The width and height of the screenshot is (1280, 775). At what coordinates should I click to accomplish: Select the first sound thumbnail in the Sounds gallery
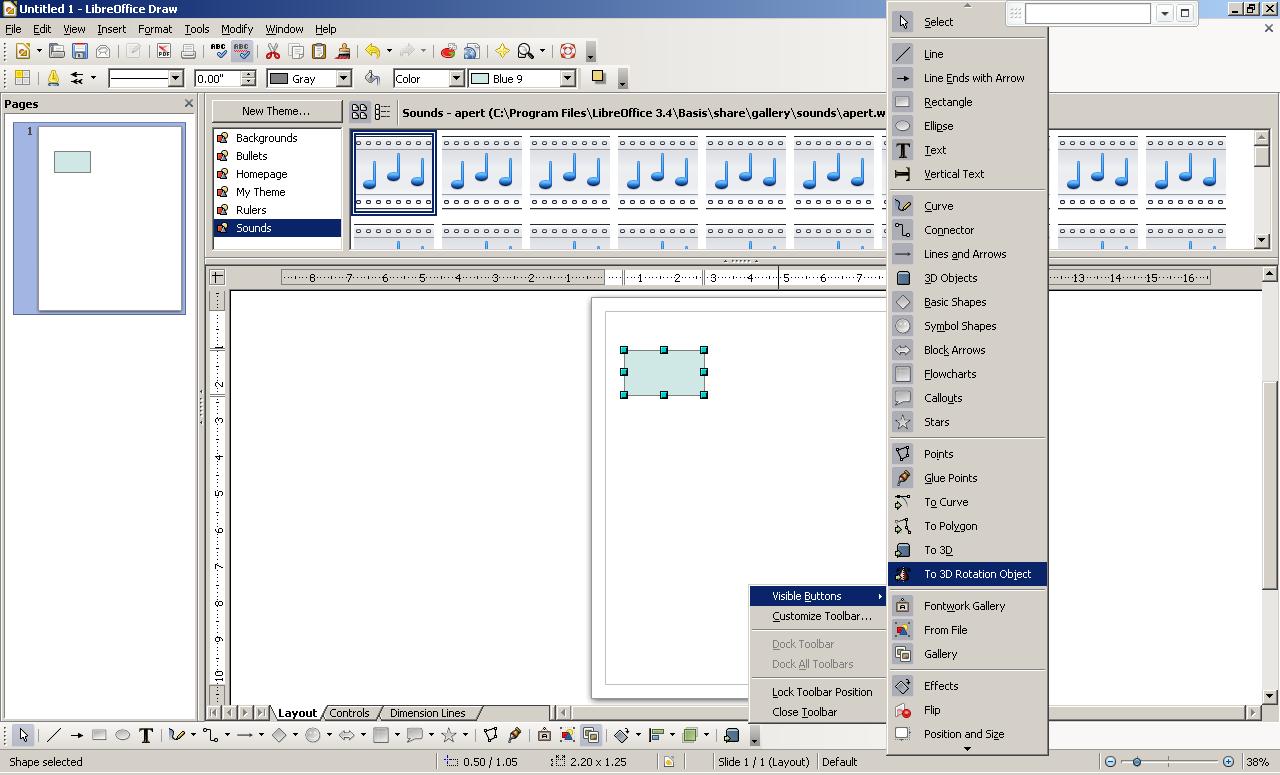point(393,174)
